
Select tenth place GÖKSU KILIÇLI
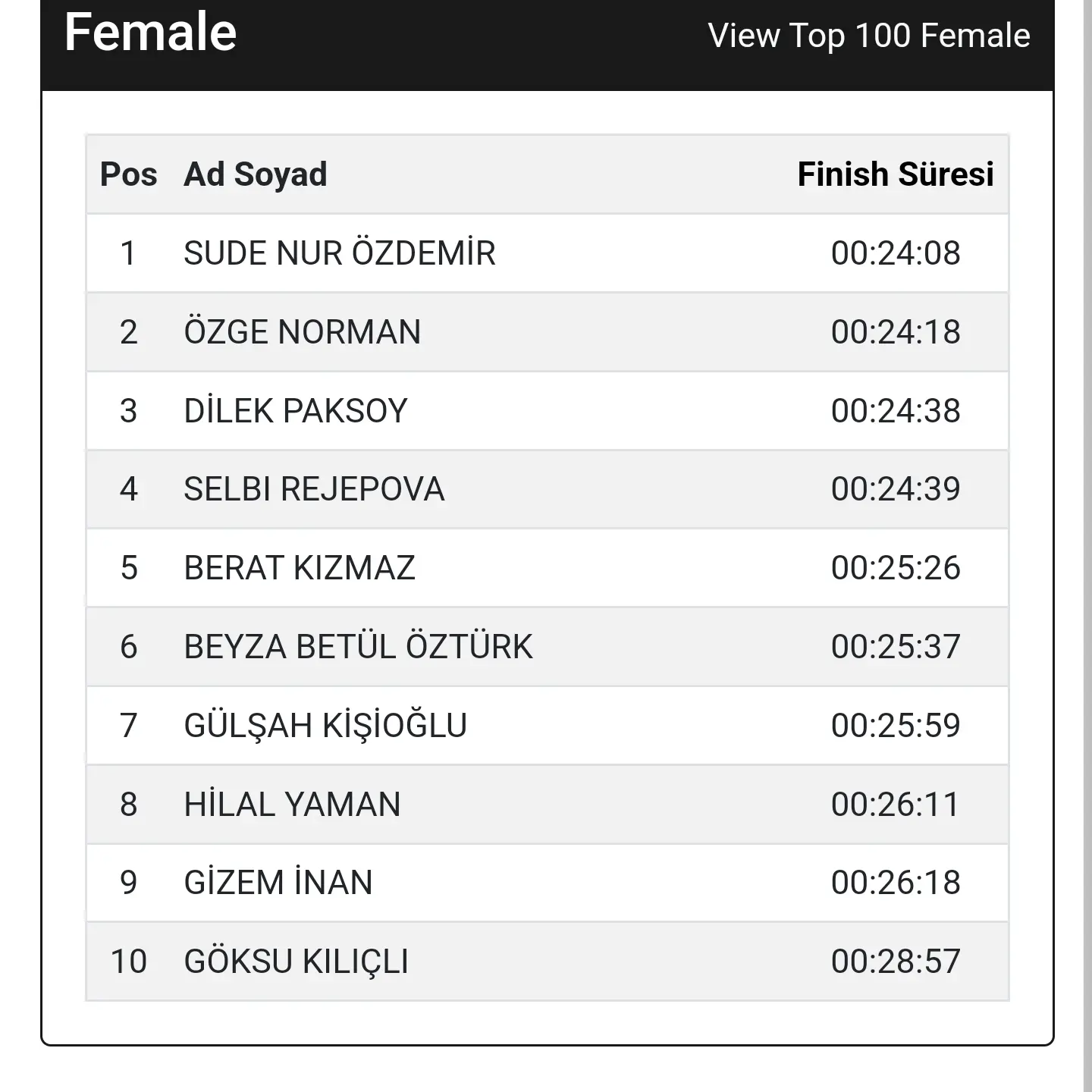point(296,961)
